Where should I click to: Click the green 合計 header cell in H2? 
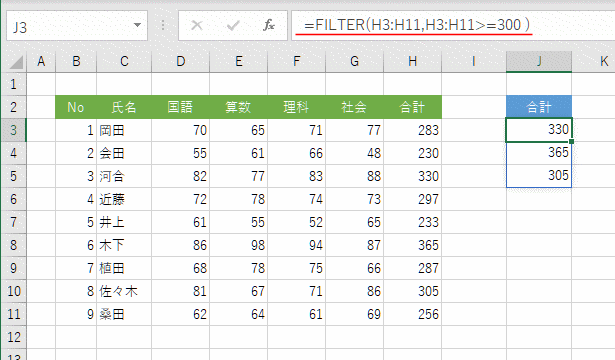coord(413,107)
